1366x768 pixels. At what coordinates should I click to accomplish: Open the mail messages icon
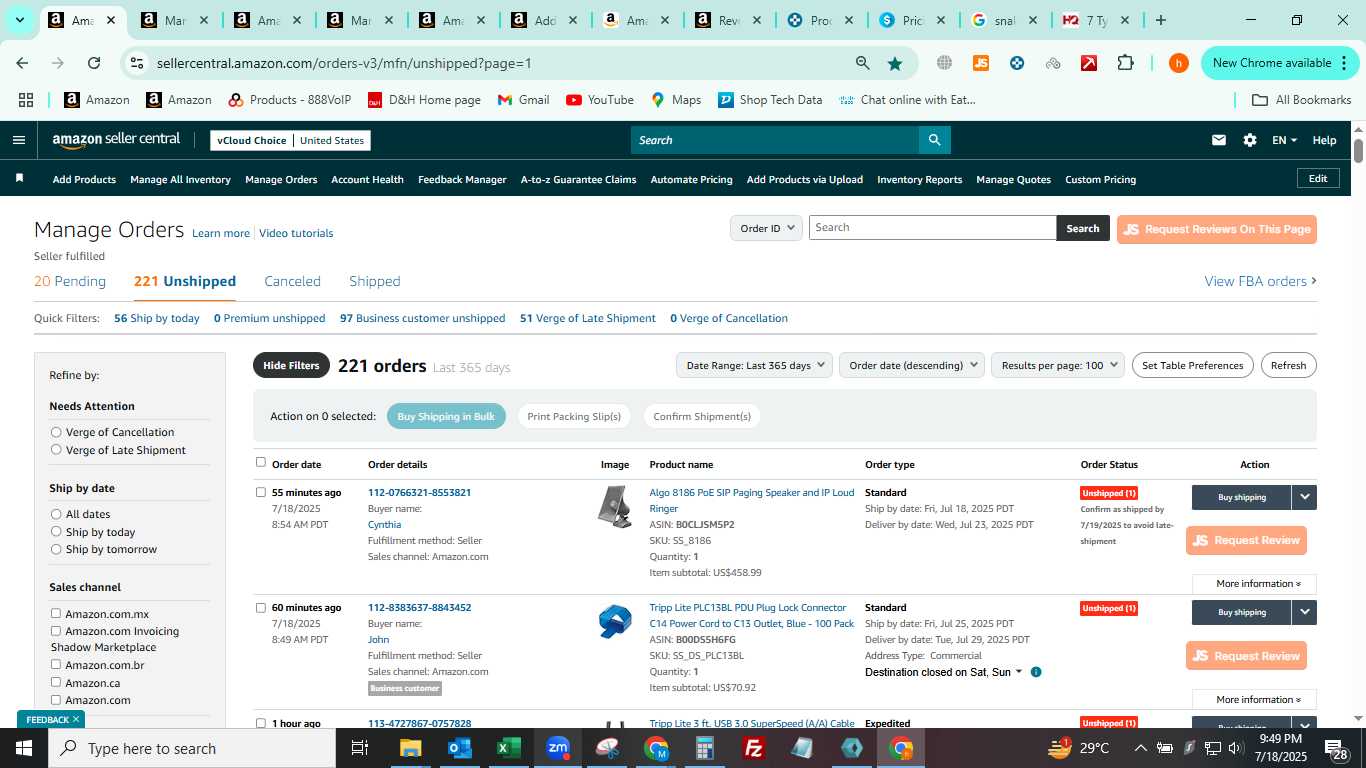pos(1218,140)
